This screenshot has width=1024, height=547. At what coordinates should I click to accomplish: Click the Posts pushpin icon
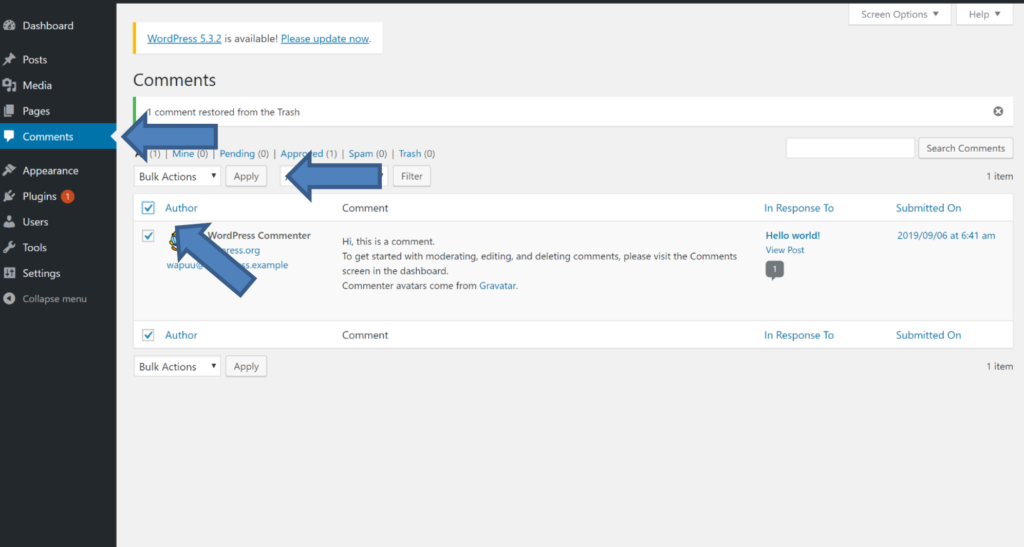(x=9, y=59)
